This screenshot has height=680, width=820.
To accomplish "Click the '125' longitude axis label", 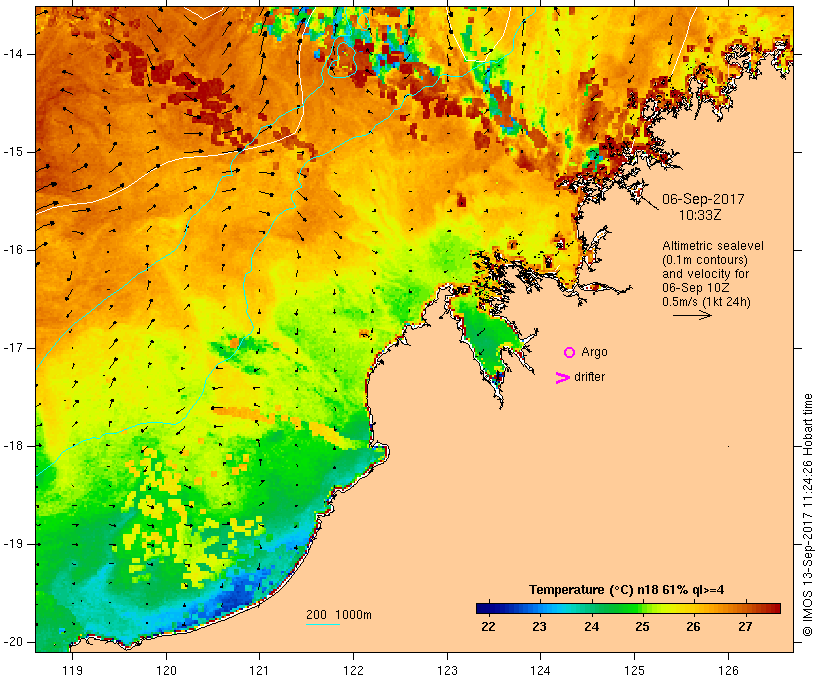I will (634, 671).
